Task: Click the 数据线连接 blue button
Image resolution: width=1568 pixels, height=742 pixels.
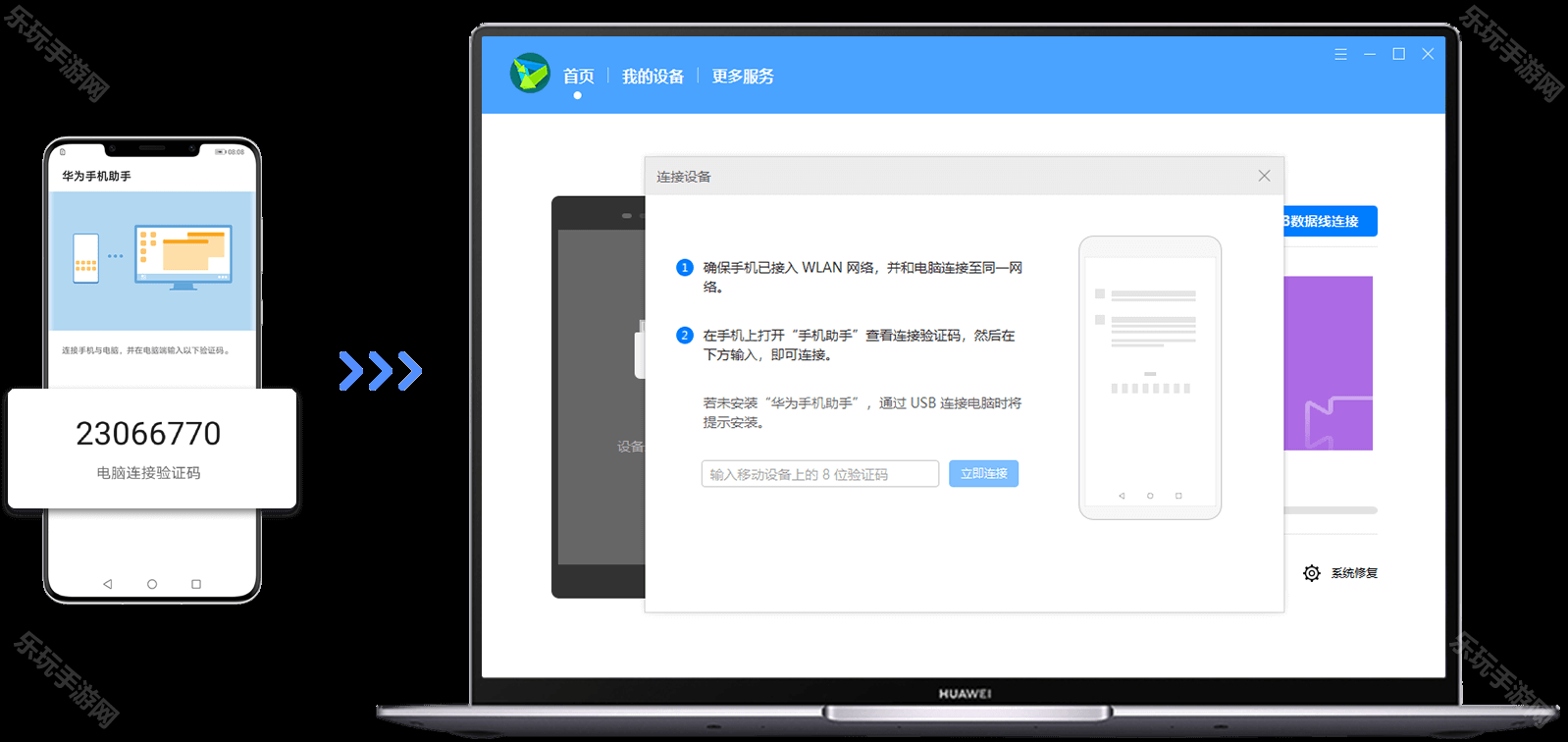Action: click(x=1330, y=221)
